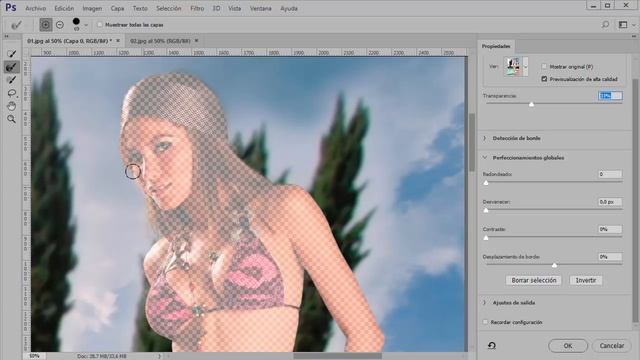Viewport: 640px width, 360px height.
Task: Click the Invertir button
Action: pos(586,280)
